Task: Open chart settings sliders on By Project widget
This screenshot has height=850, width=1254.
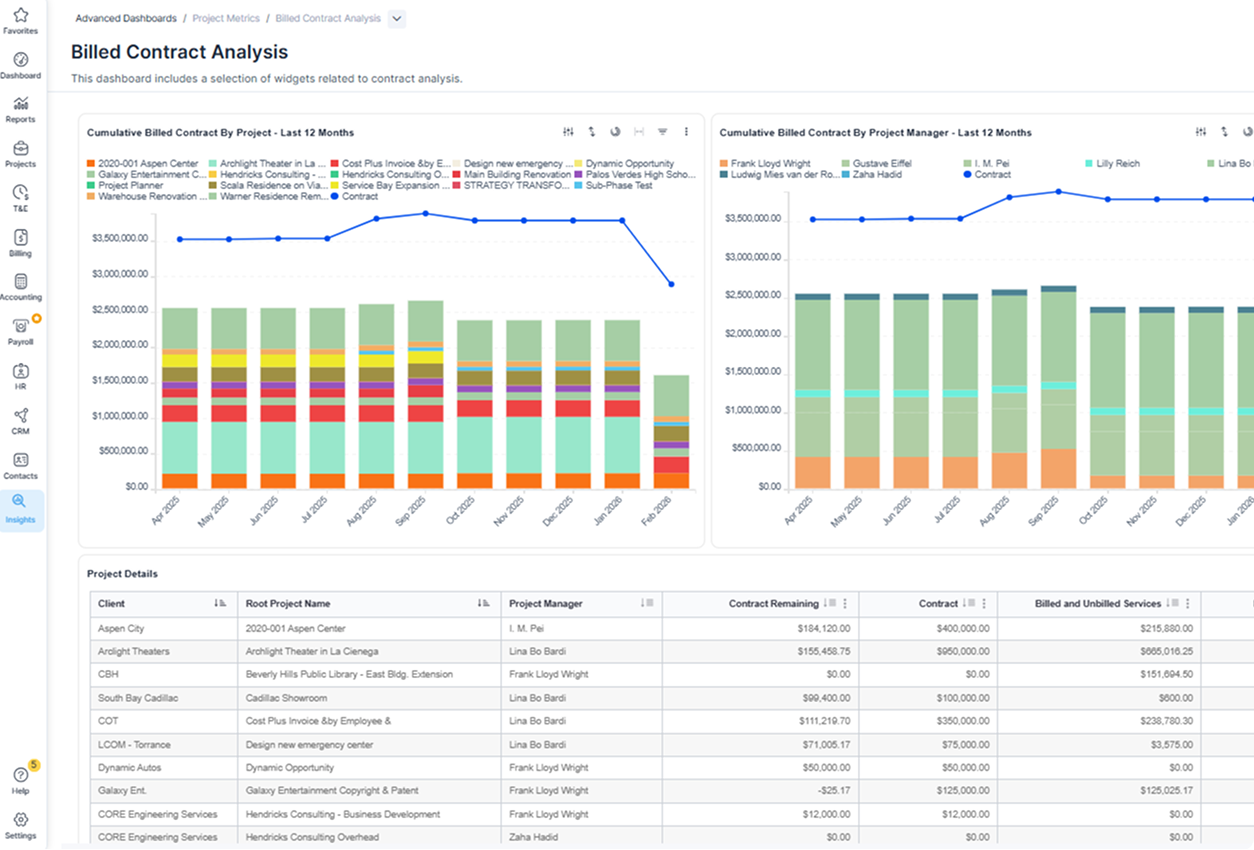Action: [568, 132]
